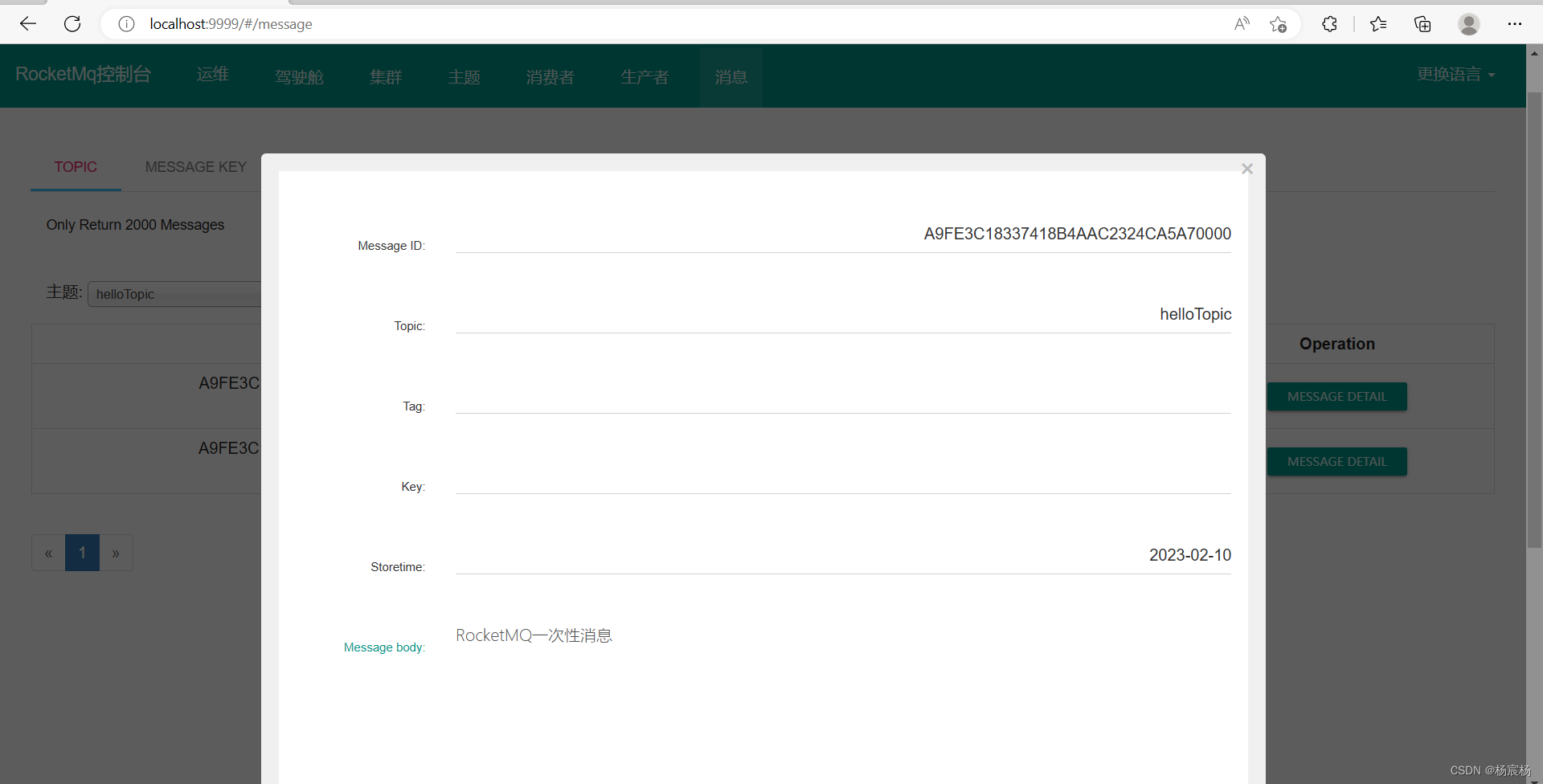Open the 生产者 producer menu
Image resolution: width=1543 pixels, height=784 pixels.
[645, 77]
